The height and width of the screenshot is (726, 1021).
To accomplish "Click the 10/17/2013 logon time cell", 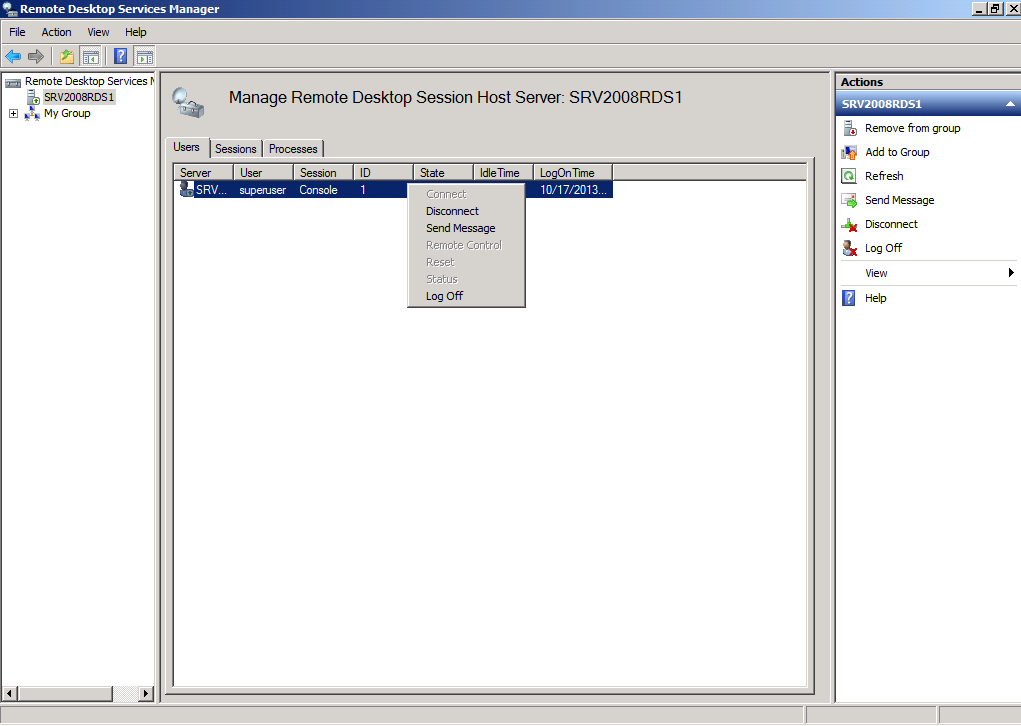I will click(x=573, y=190).
